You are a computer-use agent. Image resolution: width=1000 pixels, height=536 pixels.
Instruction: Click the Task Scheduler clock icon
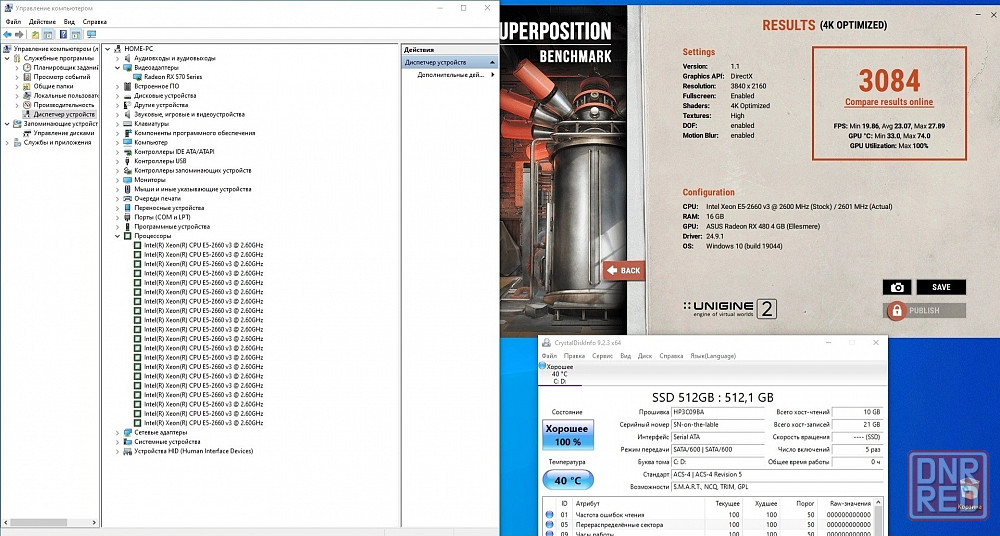27,67
